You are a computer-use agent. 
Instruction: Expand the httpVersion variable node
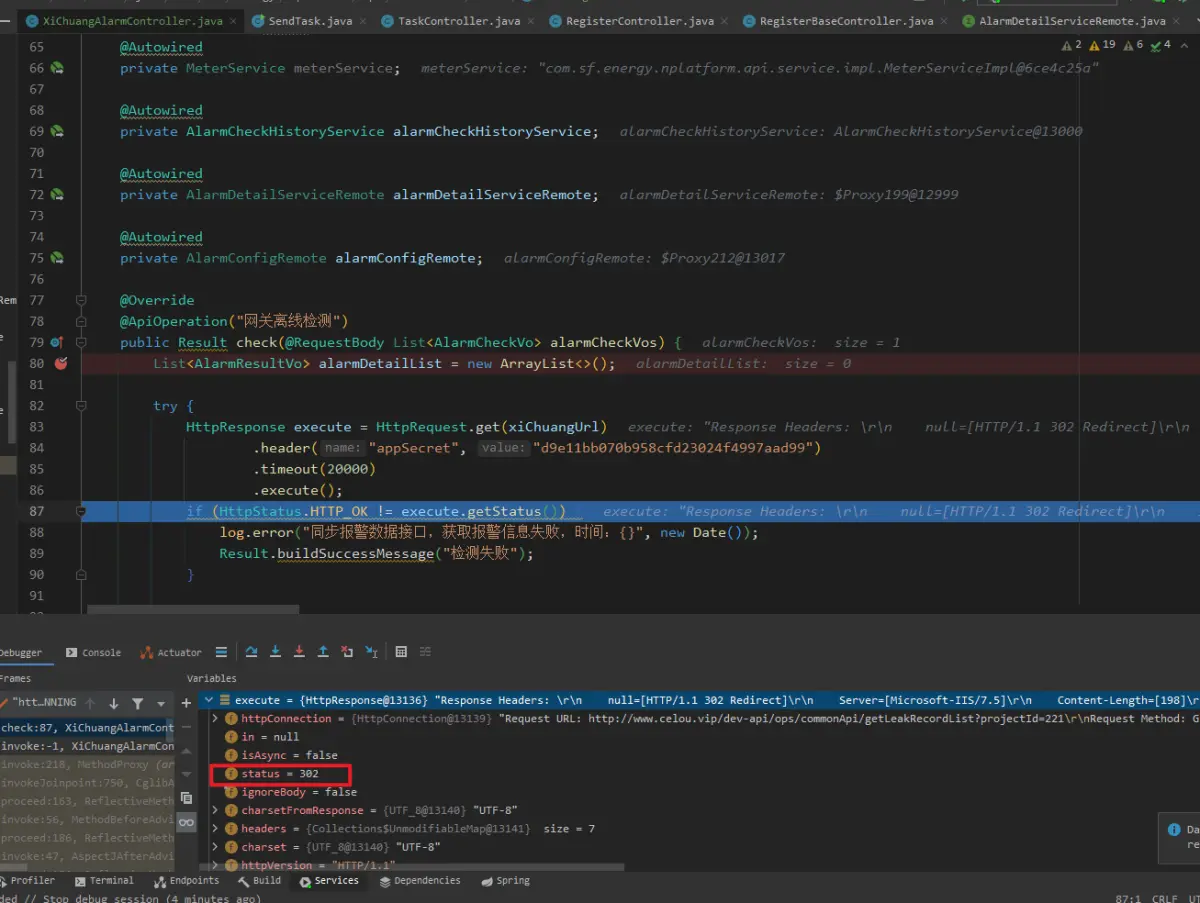[x=215, y=864]
